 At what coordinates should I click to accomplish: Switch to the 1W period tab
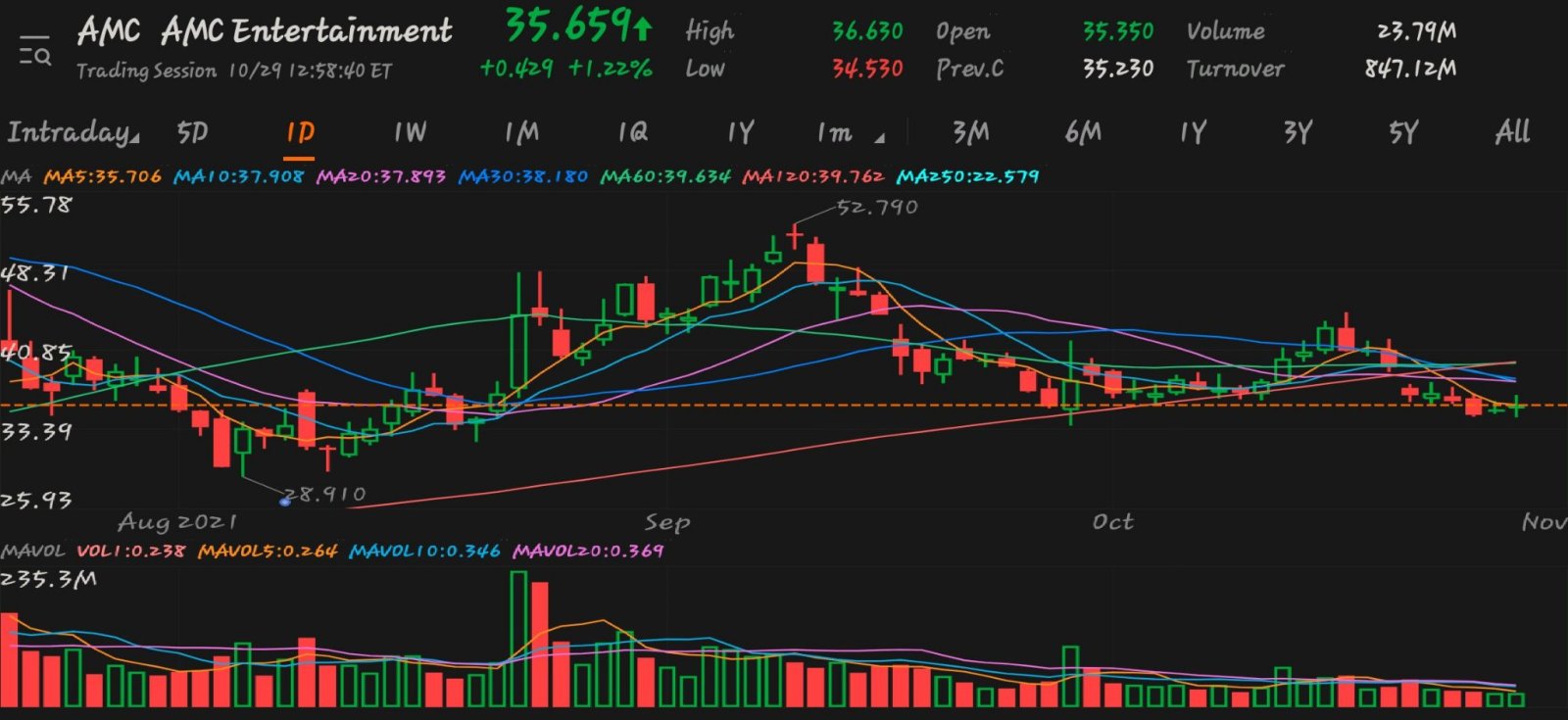(411, 131)
